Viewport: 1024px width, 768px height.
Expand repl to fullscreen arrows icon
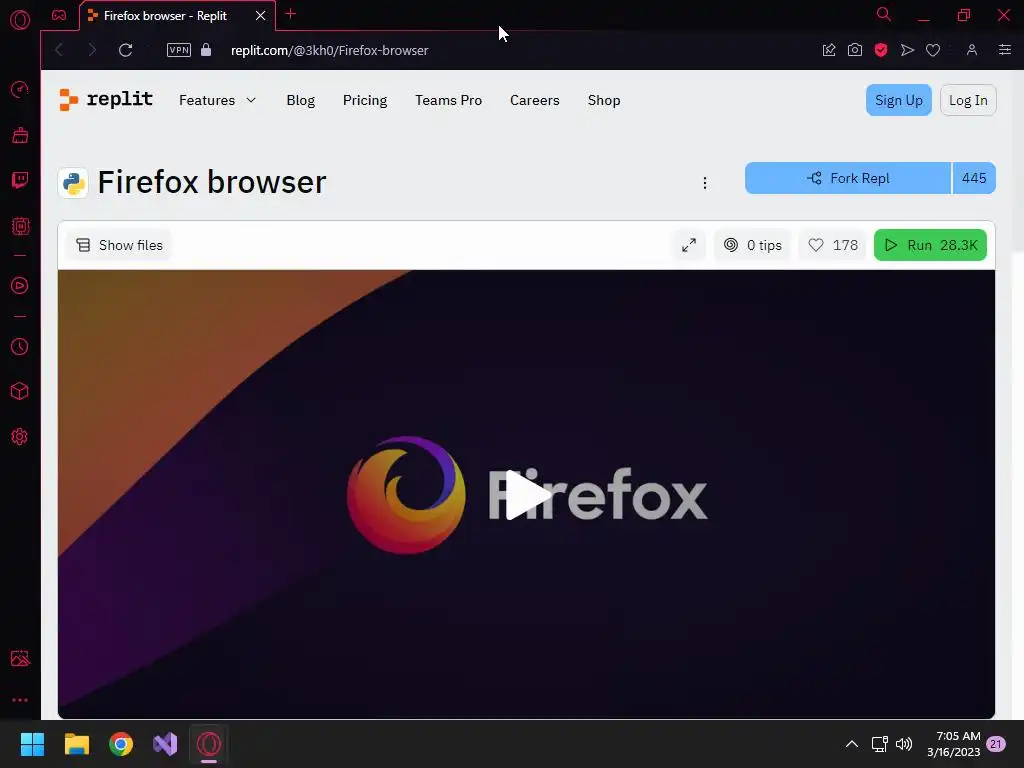point(689,246)
